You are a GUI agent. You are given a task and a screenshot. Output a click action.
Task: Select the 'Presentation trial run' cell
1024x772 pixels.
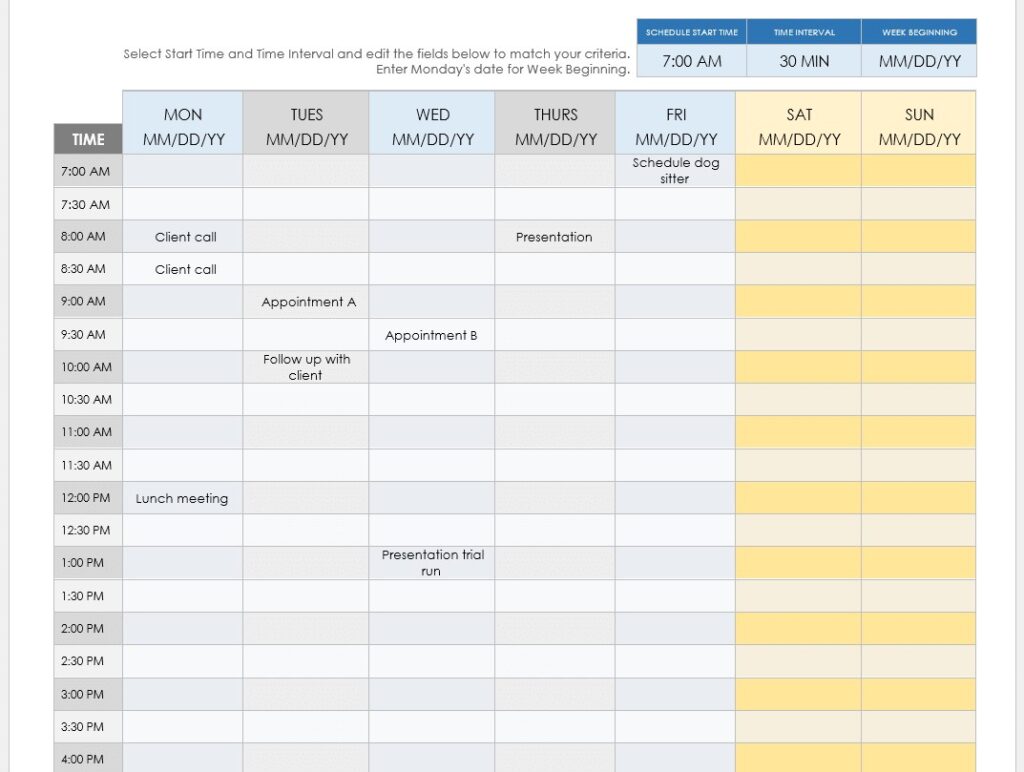click(432, 563)
